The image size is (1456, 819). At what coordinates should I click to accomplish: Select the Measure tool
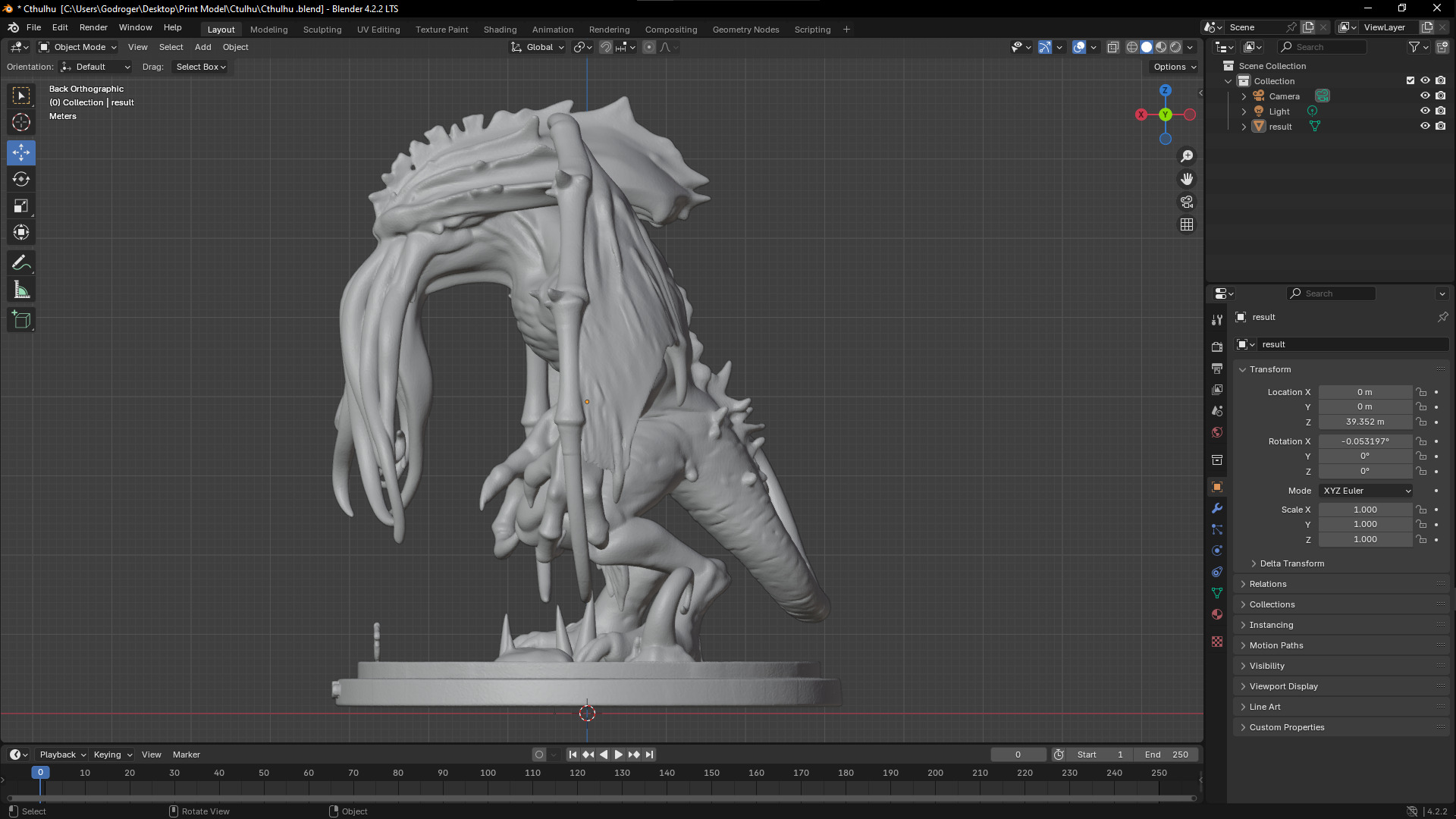21,290
